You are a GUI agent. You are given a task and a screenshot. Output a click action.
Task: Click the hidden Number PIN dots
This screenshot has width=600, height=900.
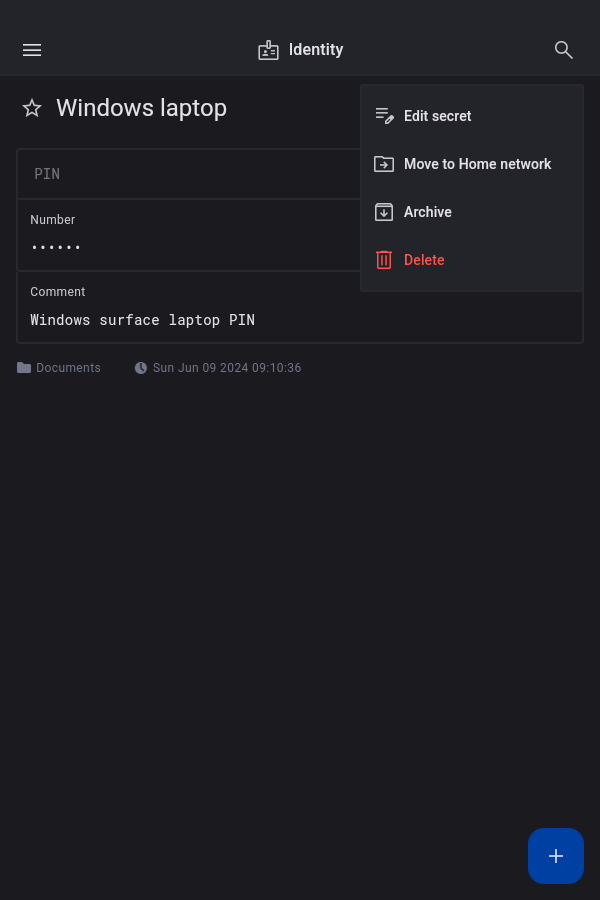pyautogui.click(x=56, y=247)
